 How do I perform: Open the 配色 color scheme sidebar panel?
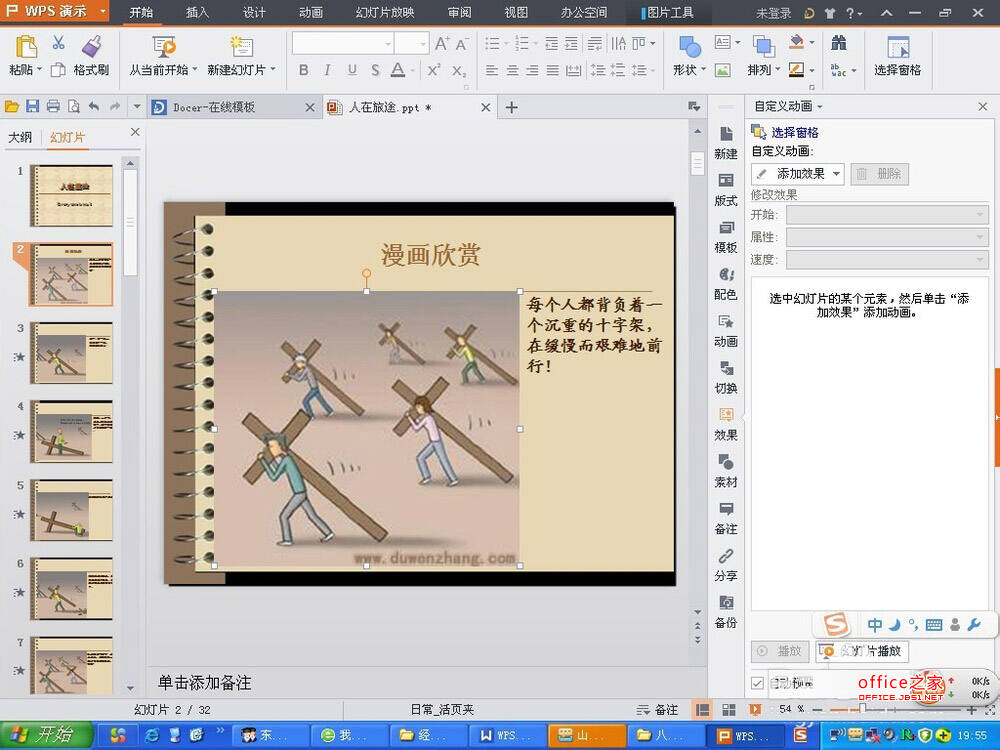click(726, 282)
